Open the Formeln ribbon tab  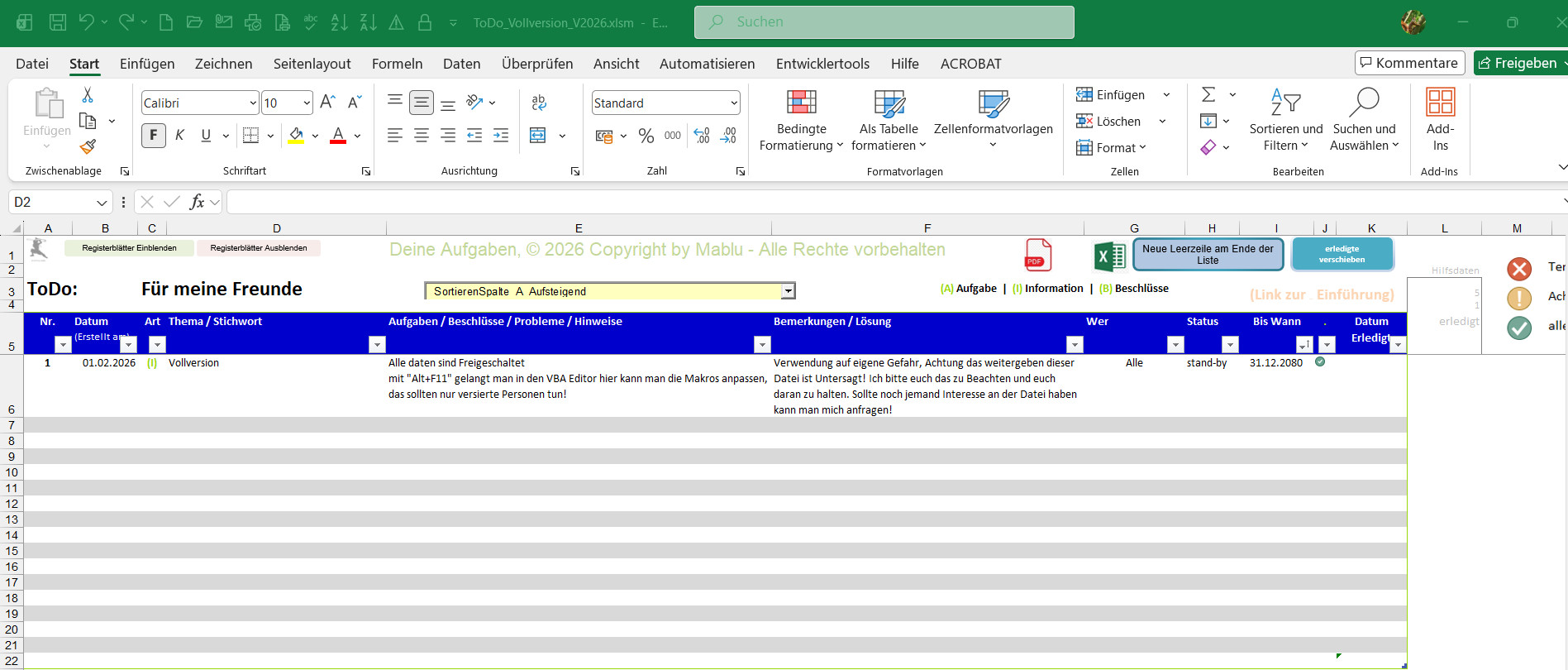pos(397,64)
